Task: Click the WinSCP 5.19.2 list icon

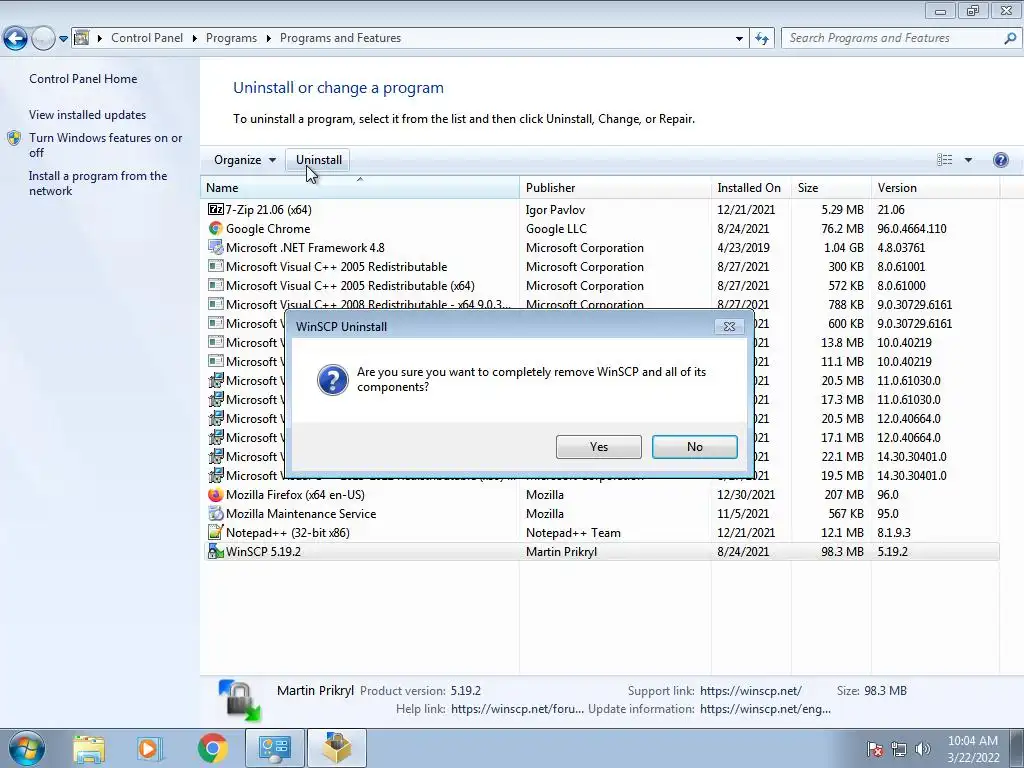Action: click(215, 551)
